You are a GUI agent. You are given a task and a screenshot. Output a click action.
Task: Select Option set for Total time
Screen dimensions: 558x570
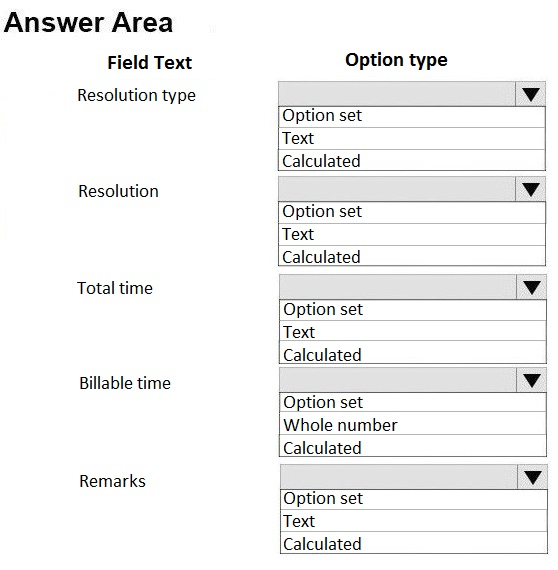click(413, 310)
